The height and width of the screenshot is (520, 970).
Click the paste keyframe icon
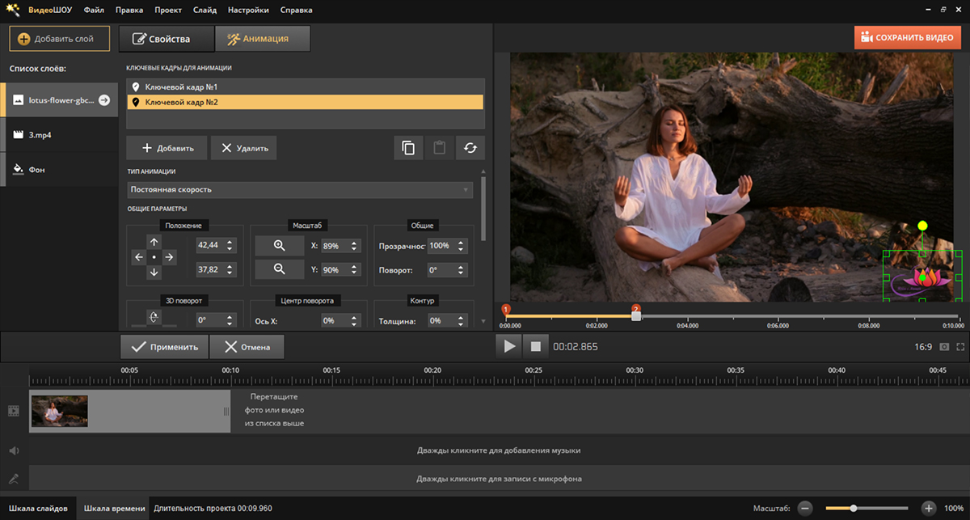pyautogui.click(x=439, y=148)
